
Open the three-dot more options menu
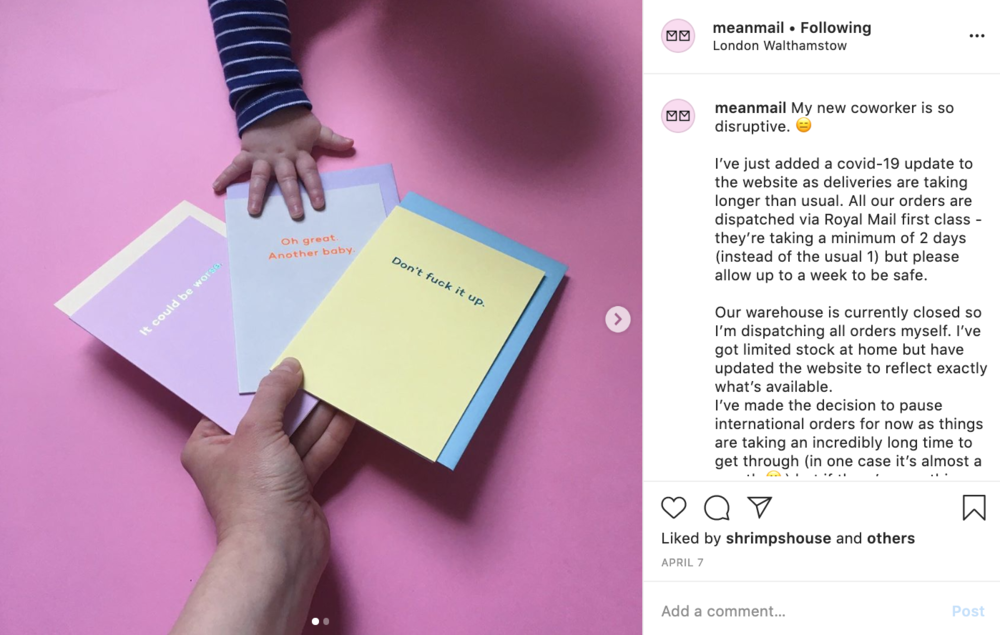click(976, 36)
